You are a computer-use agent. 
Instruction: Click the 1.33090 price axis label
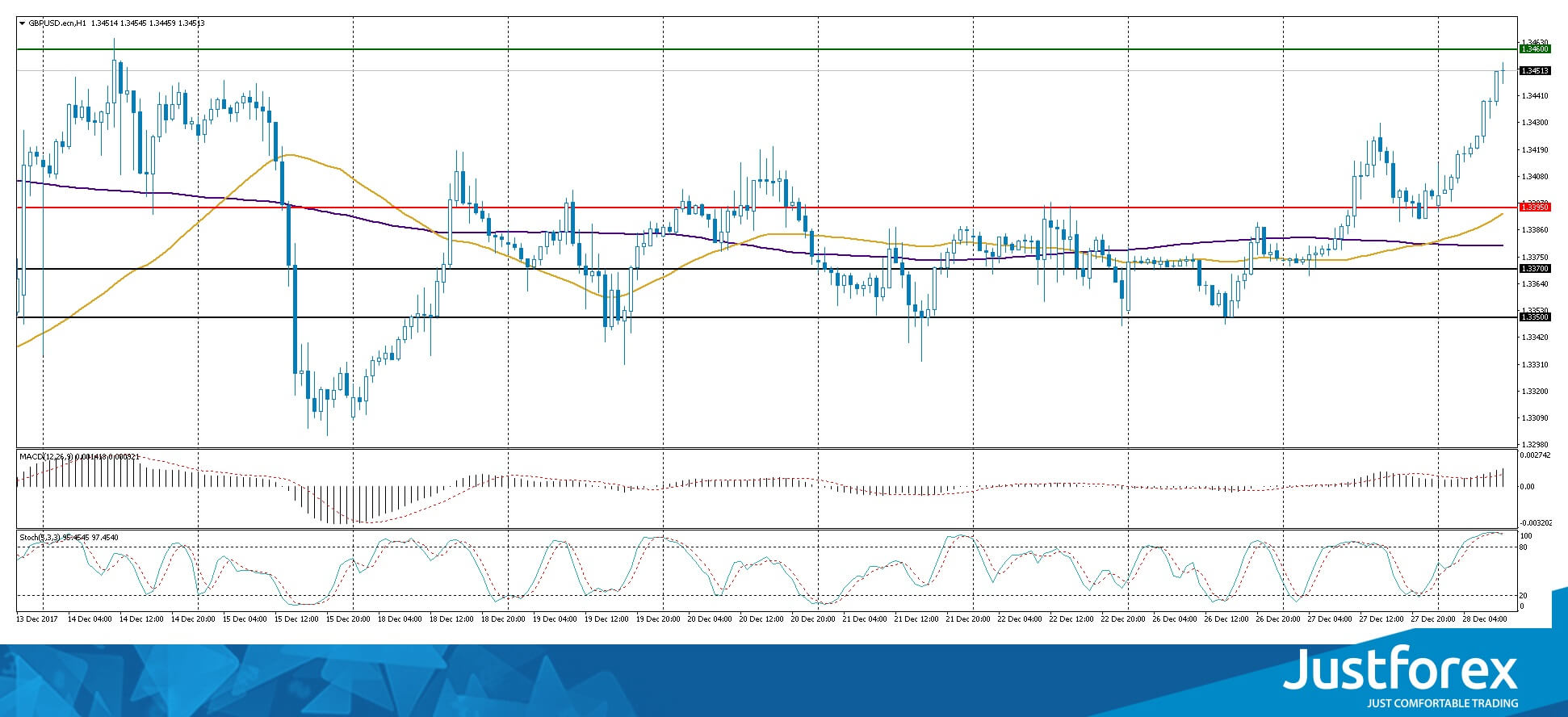coord(1535,418)
